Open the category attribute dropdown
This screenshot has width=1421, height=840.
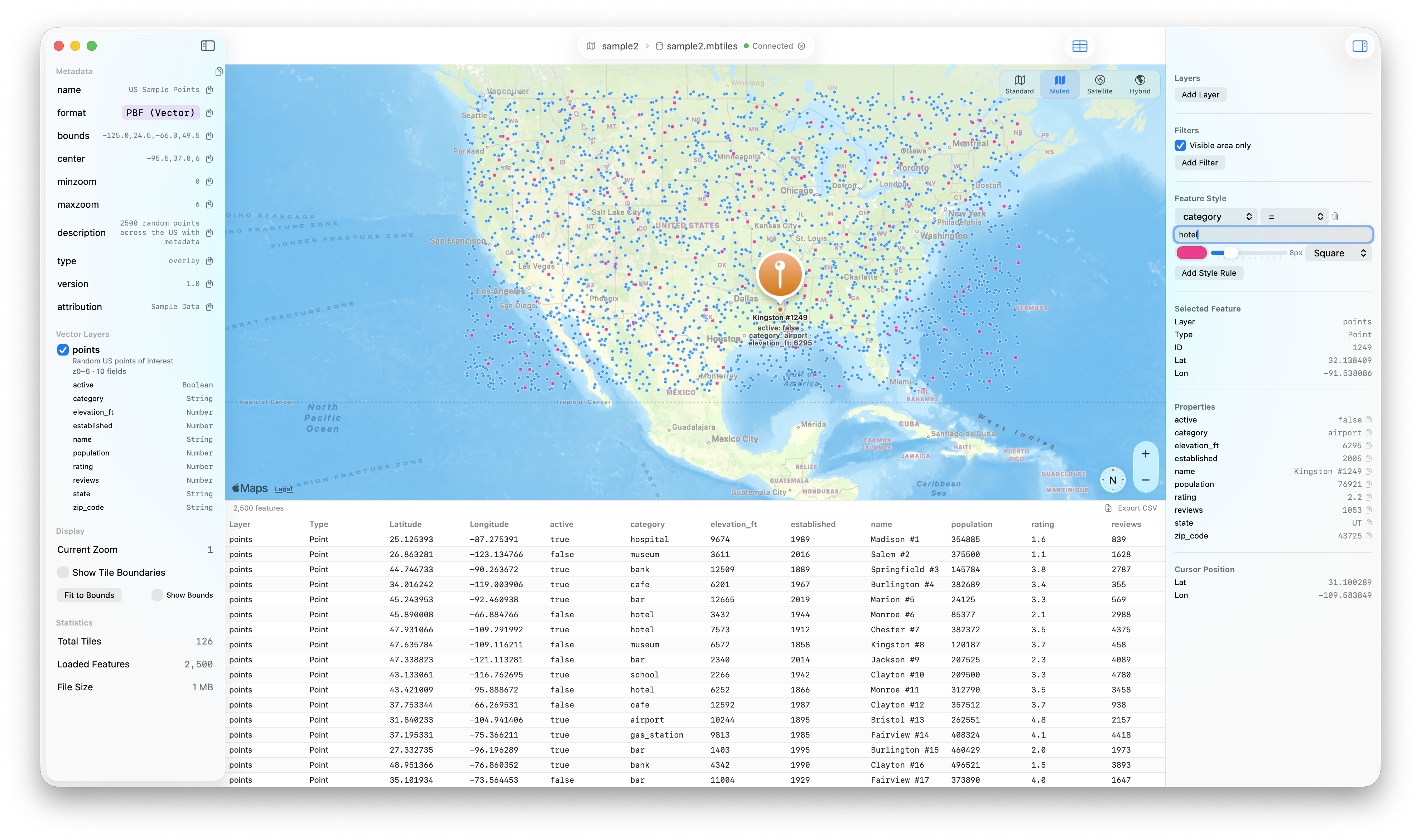pos(1216,216)
